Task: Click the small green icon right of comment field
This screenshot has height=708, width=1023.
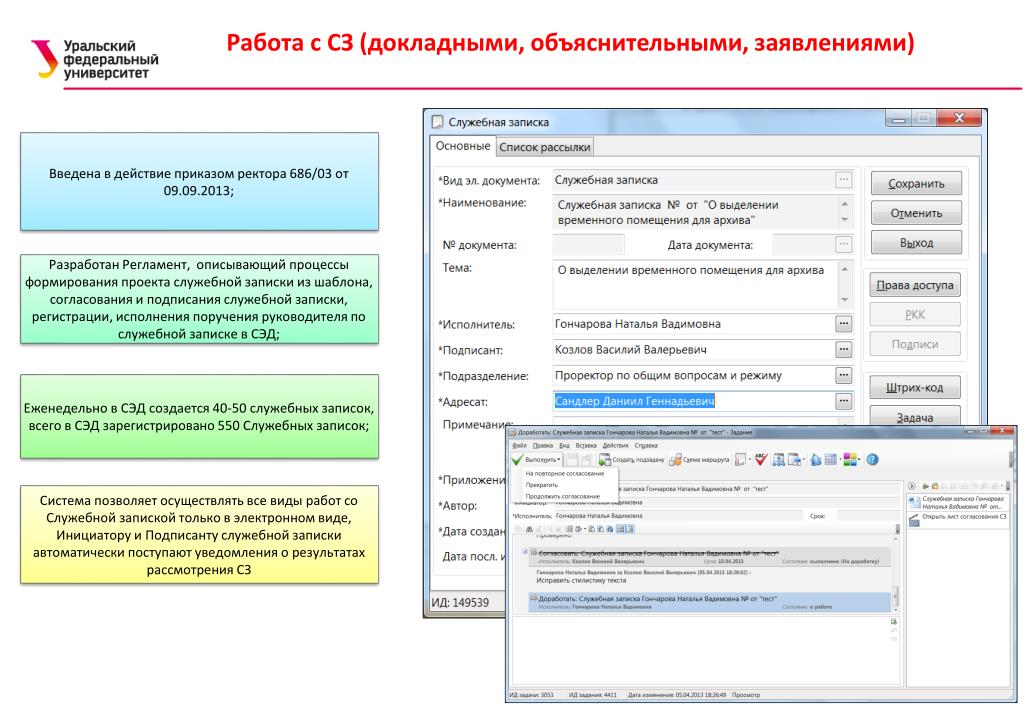Action: 894,621
